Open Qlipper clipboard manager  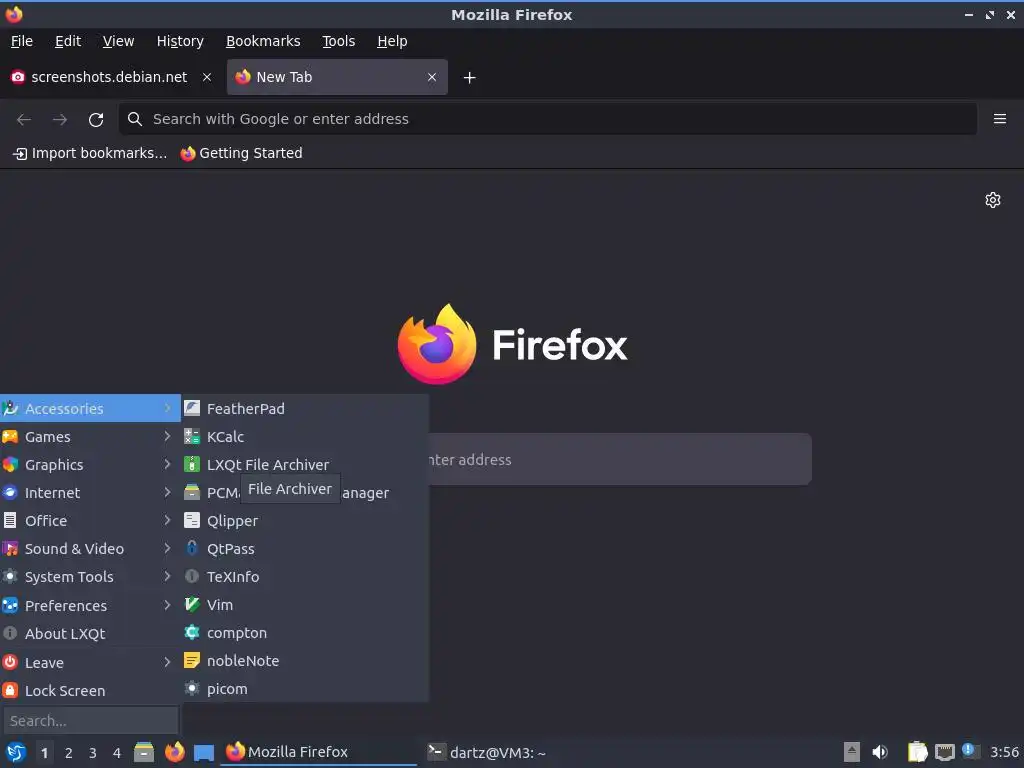(305, 520)
